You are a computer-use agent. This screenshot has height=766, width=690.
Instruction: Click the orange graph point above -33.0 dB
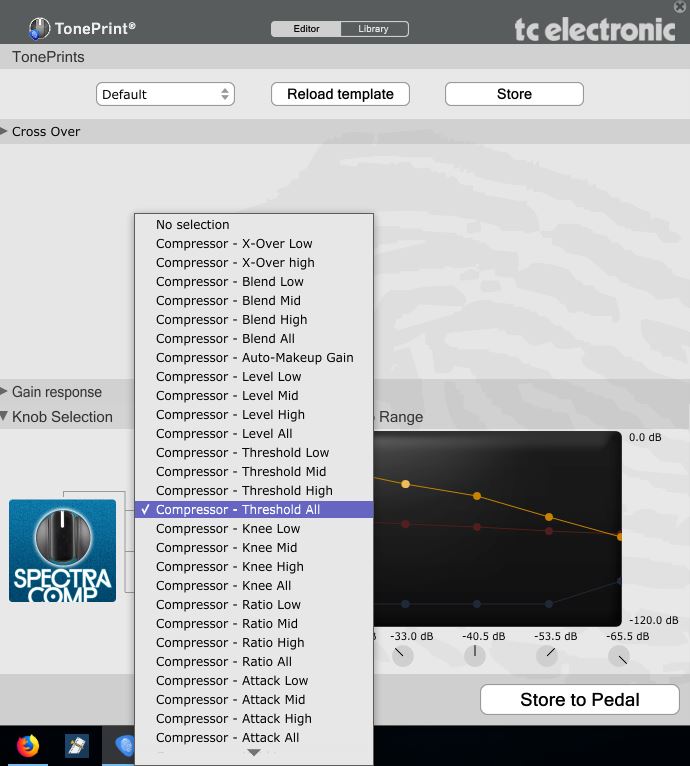[x=405, y=484]
